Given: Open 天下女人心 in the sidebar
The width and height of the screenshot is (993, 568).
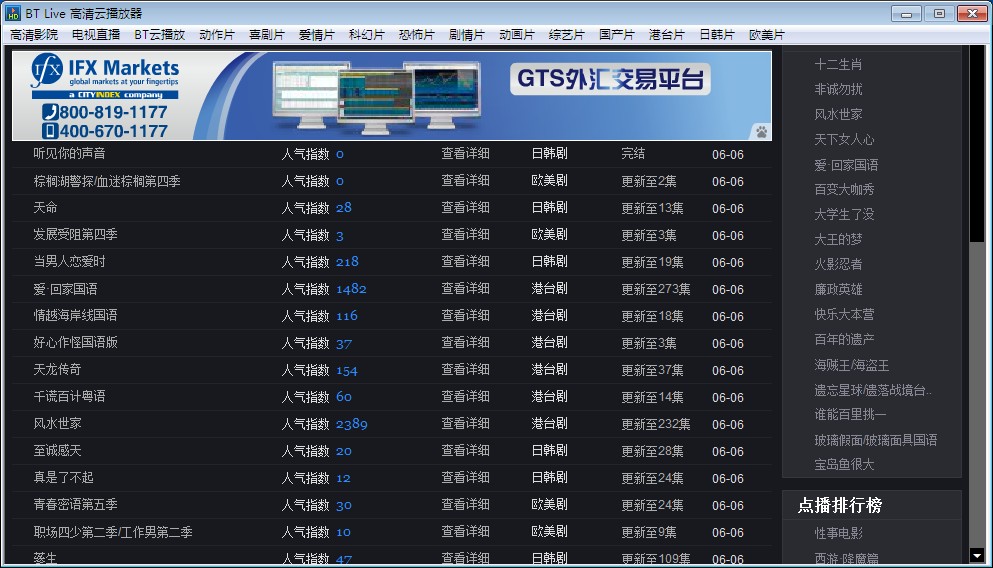Looking at the screenshot, I should pos(844,139).
